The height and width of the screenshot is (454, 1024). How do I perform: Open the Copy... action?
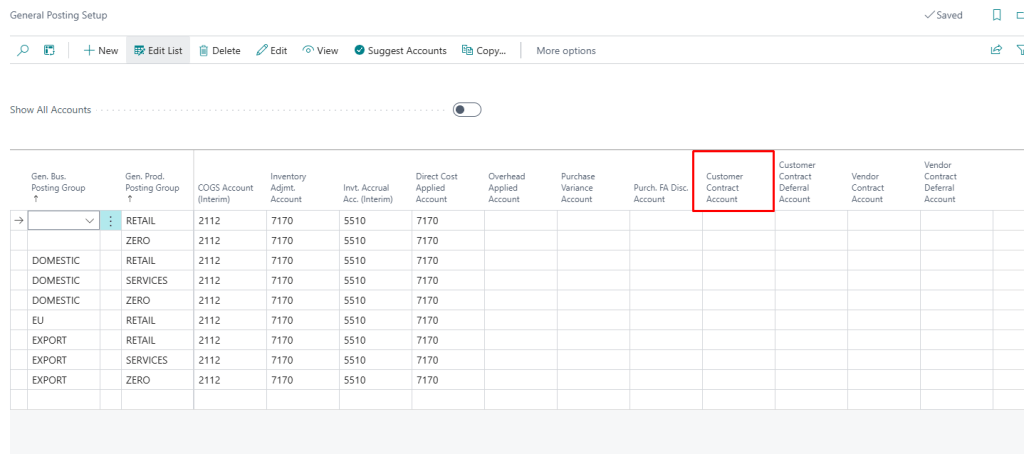[x=484, y=50]
